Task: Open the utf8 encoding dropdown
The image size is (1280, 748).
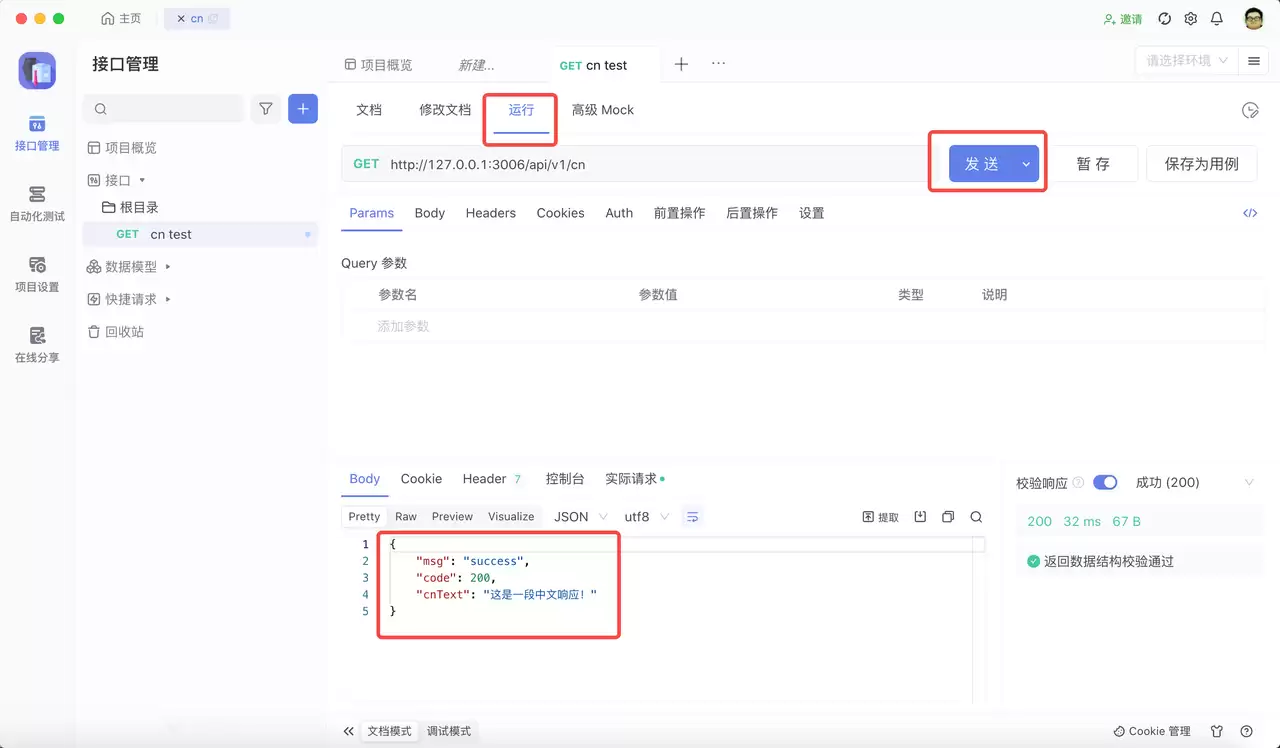Action: click(x=646, y=517)
